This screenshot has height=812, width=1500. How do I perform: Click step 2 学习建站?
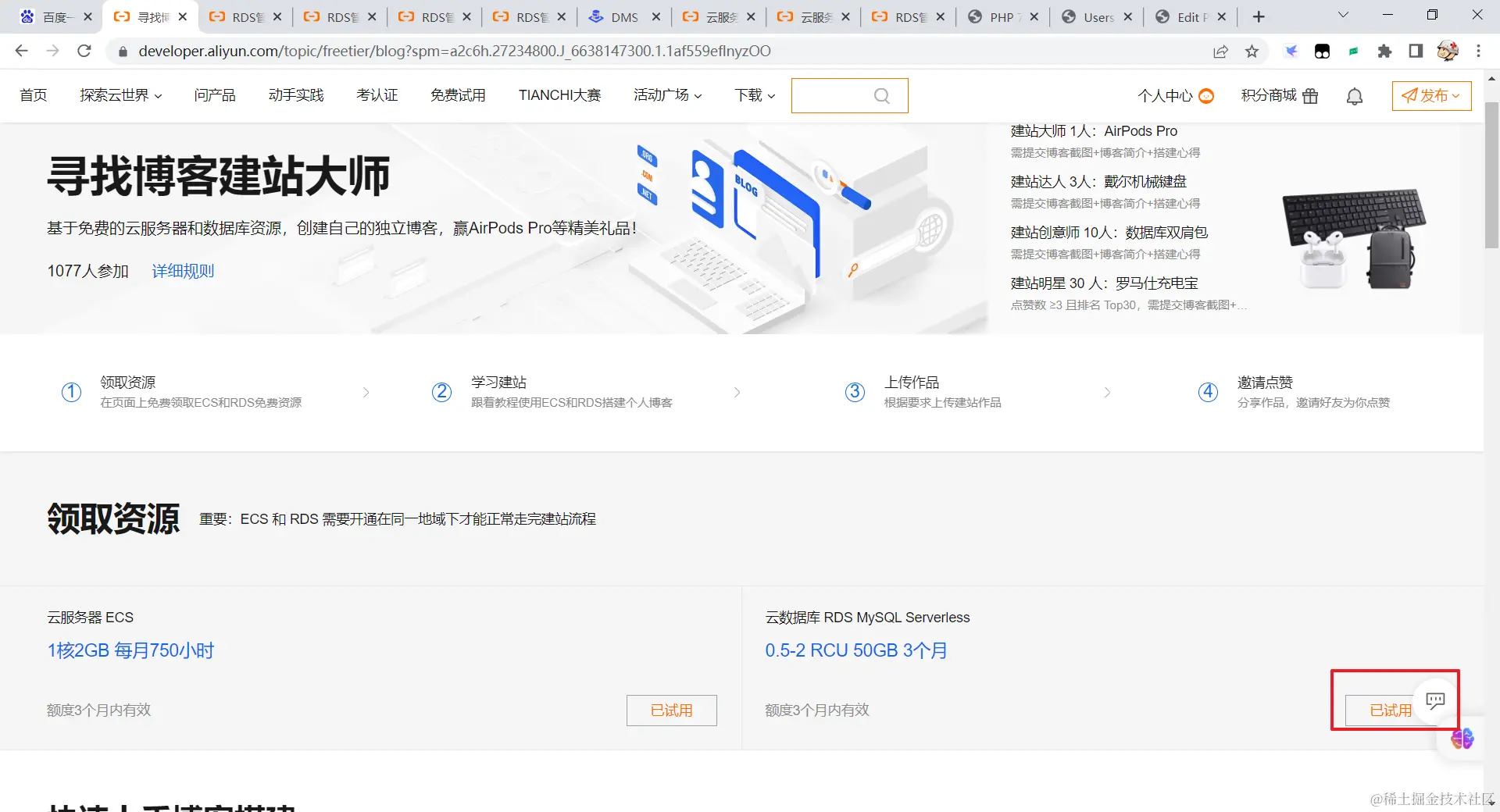[552, 392]
